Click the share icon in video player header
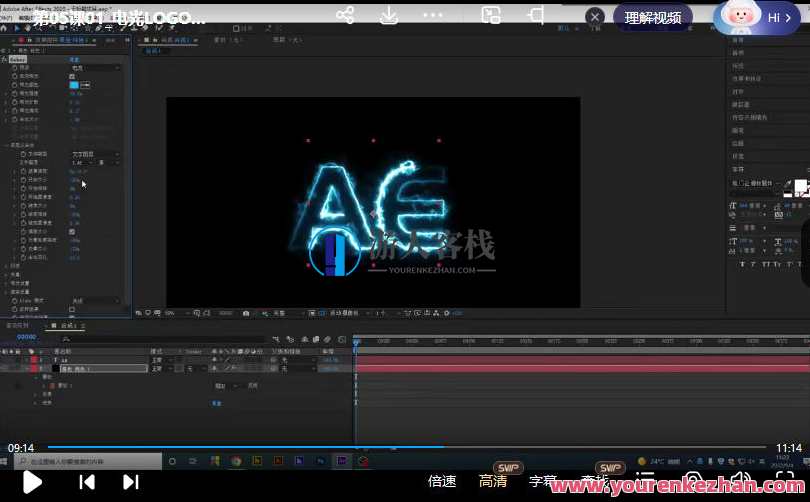The image size is (810, 502). [345, 15]
